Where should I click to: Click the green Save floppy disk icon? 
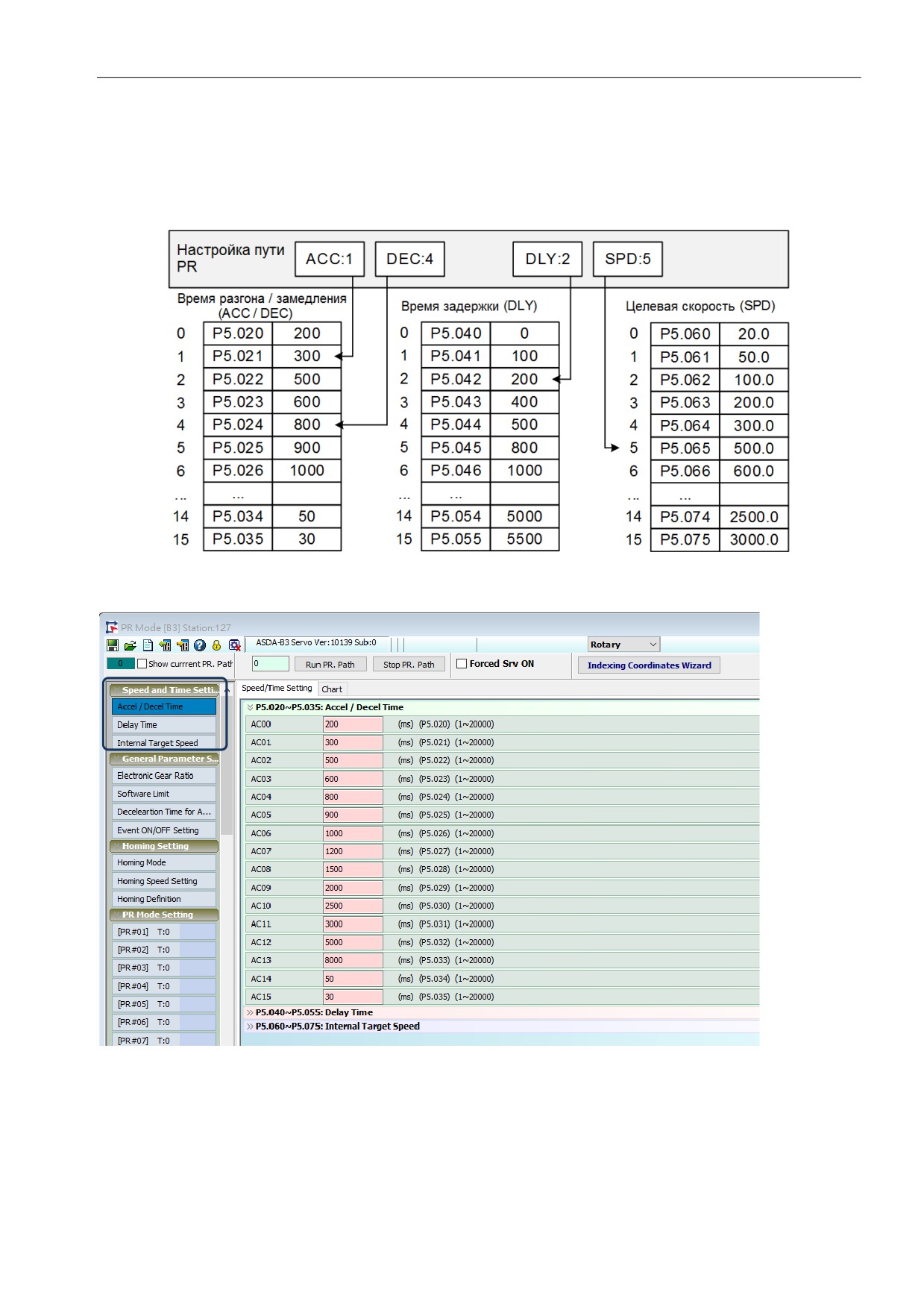click(x=113, y=645)
